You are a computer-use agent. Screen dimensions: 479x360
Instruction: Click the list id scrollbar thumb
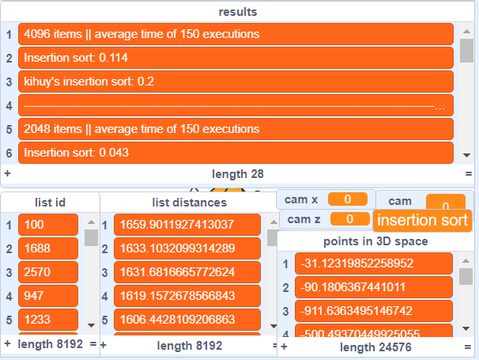tap(91, 238)
